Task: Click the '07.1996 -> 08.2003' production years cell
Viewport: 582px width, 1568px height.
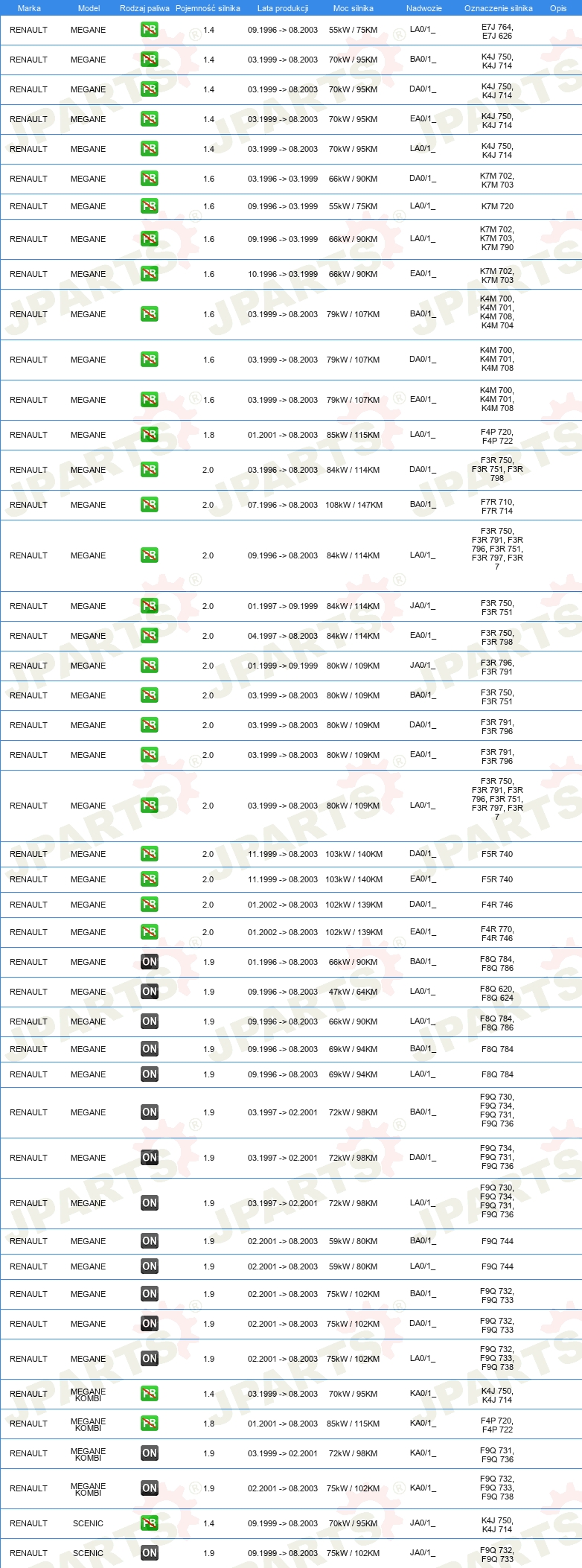Action: pos(283,505)
